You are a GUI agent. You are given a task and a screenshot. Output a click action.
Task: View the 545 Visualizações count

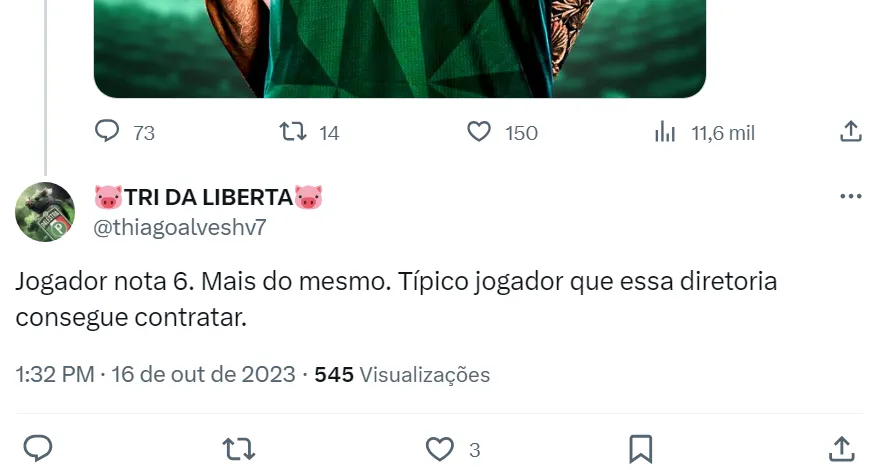(402, 375)
